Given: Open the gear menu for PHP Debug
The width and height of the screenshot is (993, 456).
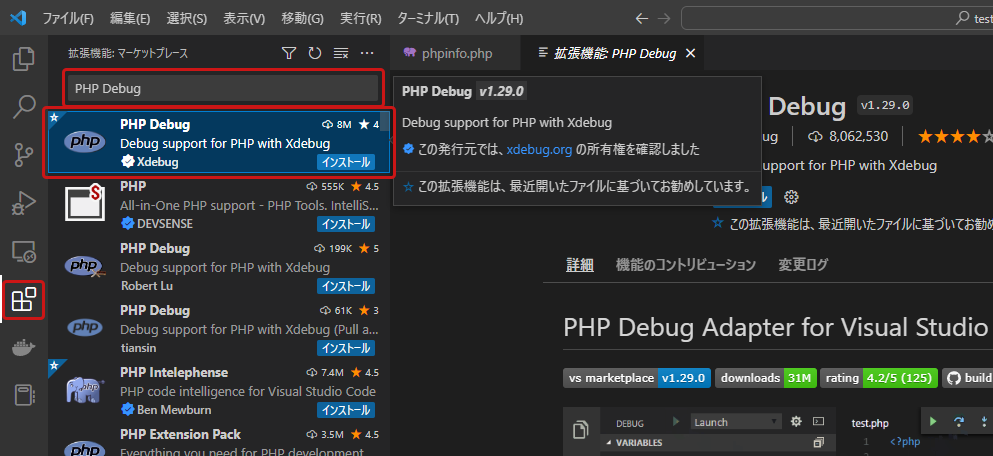Looking at the screenshot, I should point(790,197).
